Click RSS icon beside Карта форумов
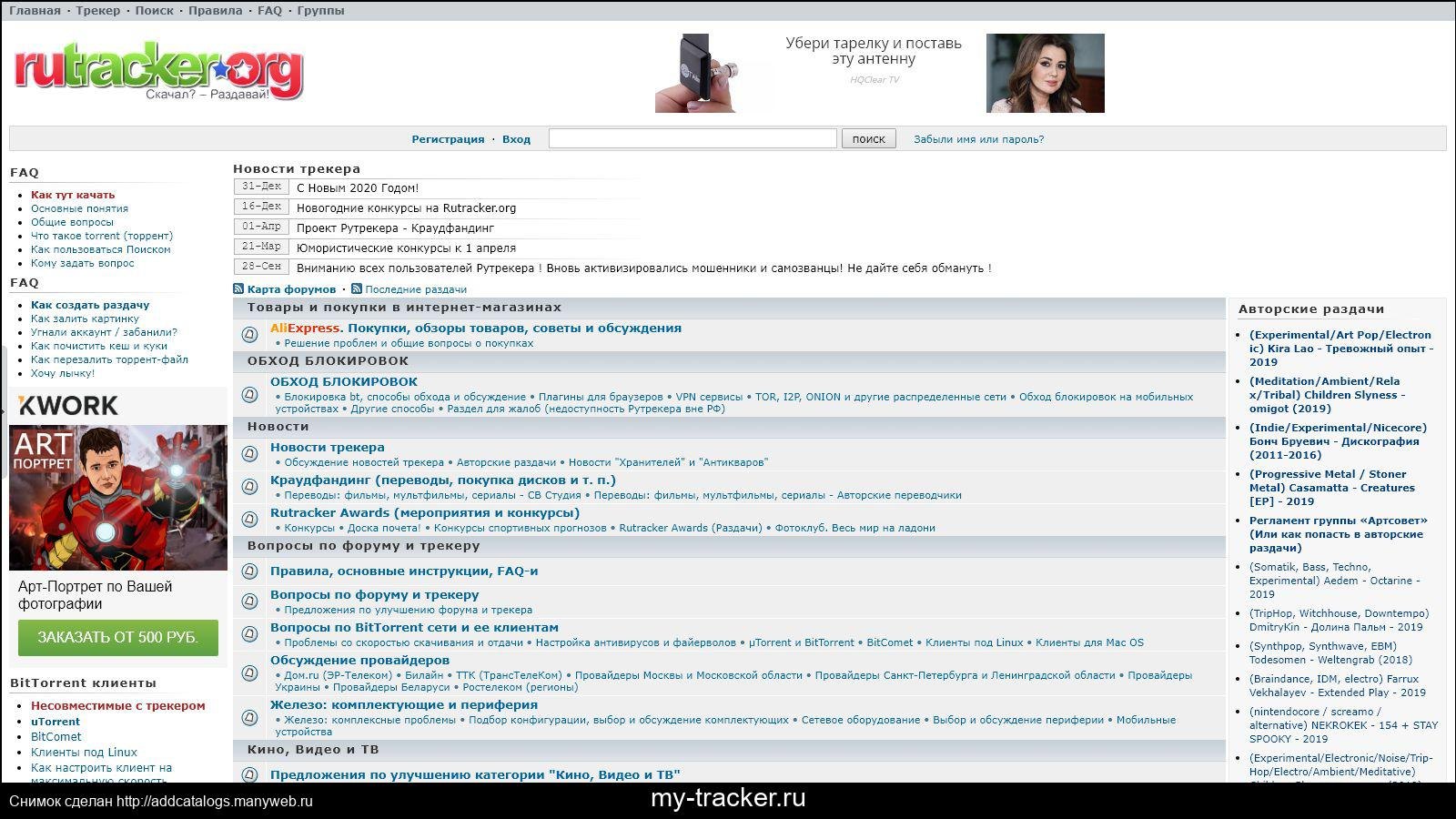This screenshot has width=1456, height=819. point(238,289)
